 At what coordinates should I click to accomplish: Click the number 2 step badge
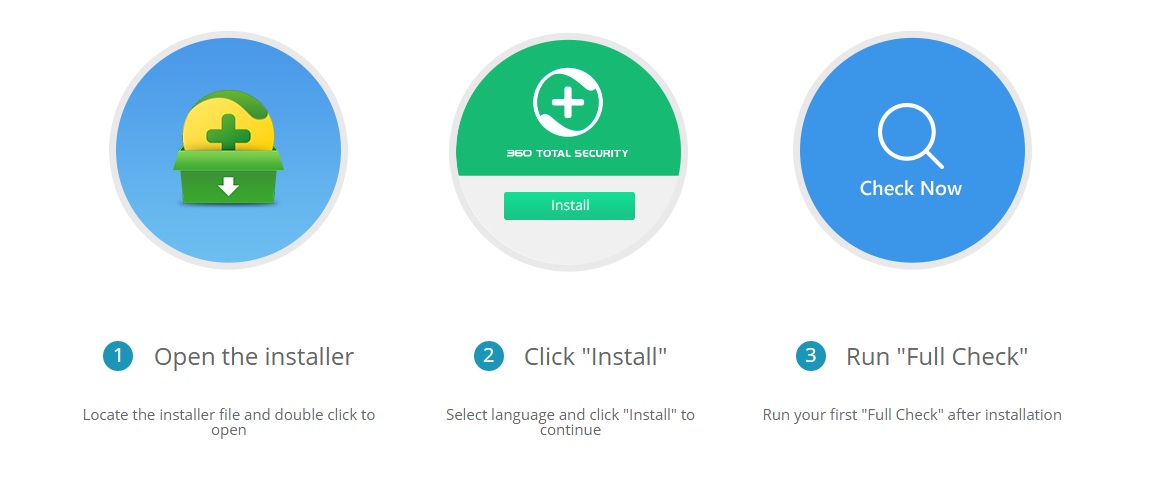pyautogui.click(x=488, y=356)
